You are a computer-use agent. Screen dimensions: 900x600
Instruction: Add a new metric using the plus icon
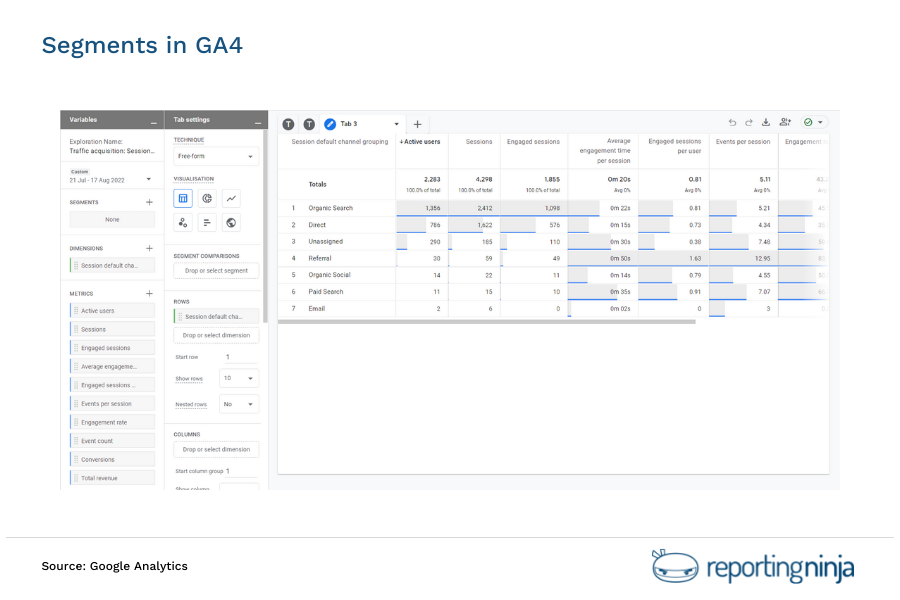150,293
